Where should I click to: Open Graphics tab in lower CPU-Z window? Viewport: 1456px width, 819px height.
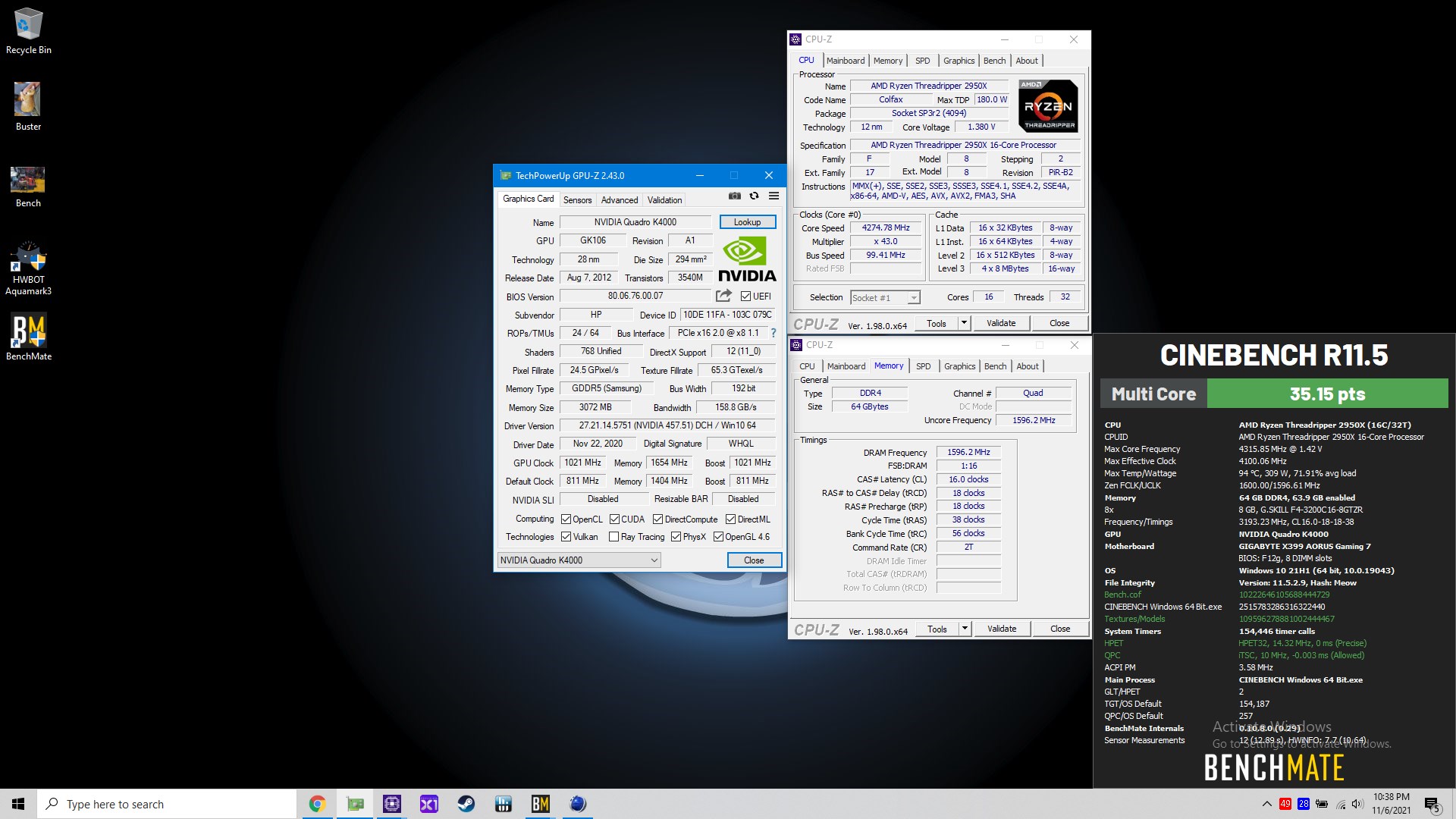point(959,366)
